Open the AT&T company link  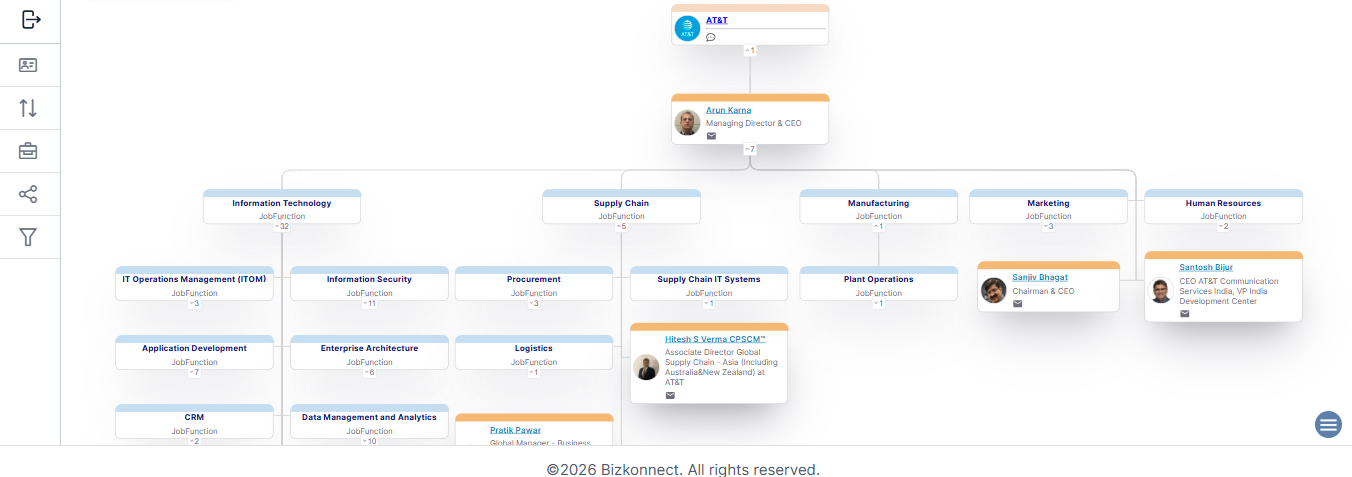(x=717, y=20)
